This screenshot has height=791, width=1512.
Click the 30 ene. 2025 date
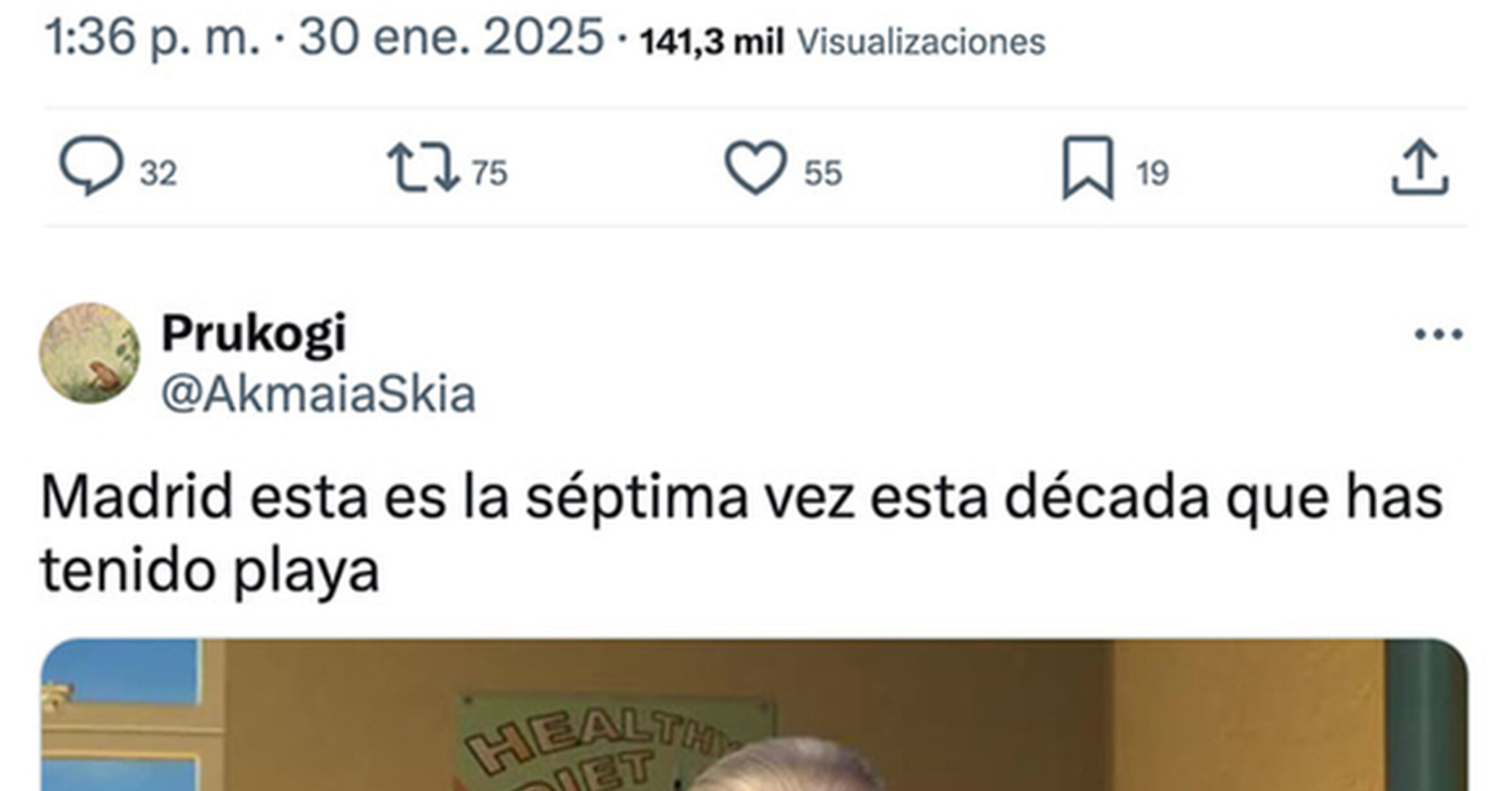coord(452,37)
